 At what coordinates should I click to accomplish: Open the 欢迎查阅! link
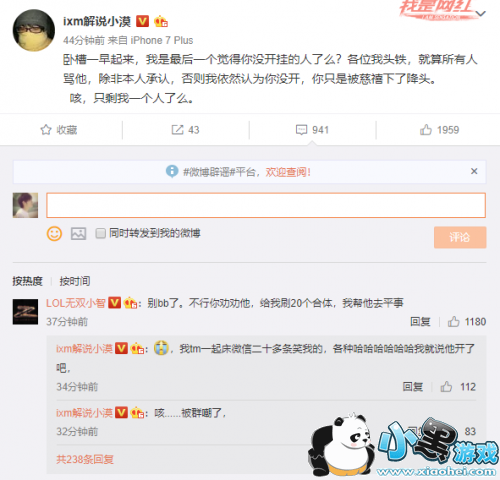pyautogui.click(x=288, y=172)
